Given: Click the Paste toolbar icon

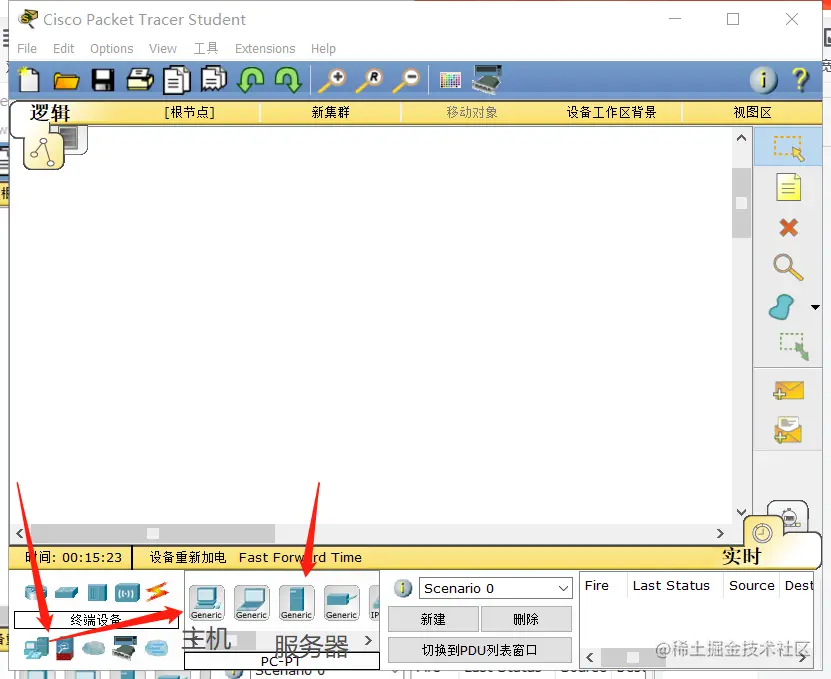Looking at the screenshot, I should [x=214, y=78].
